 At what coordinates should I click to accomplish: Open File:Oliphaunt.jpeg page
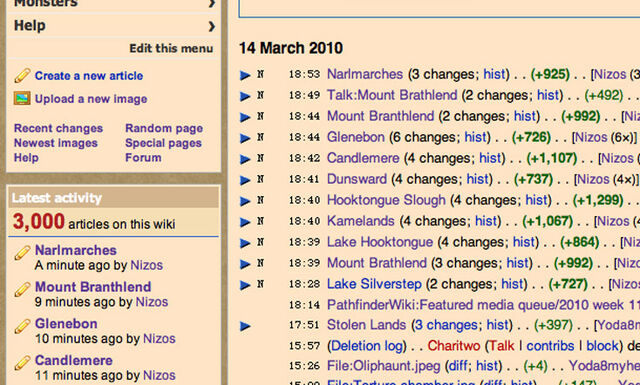click(383, 366)
